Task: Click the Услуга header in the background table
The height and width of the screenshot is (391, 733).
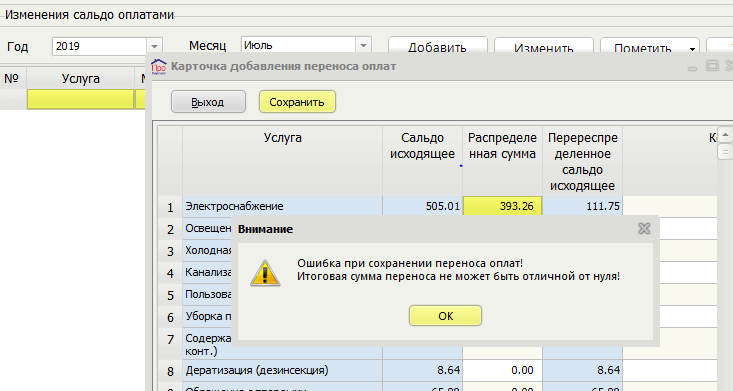Action: tap(80, 79)
